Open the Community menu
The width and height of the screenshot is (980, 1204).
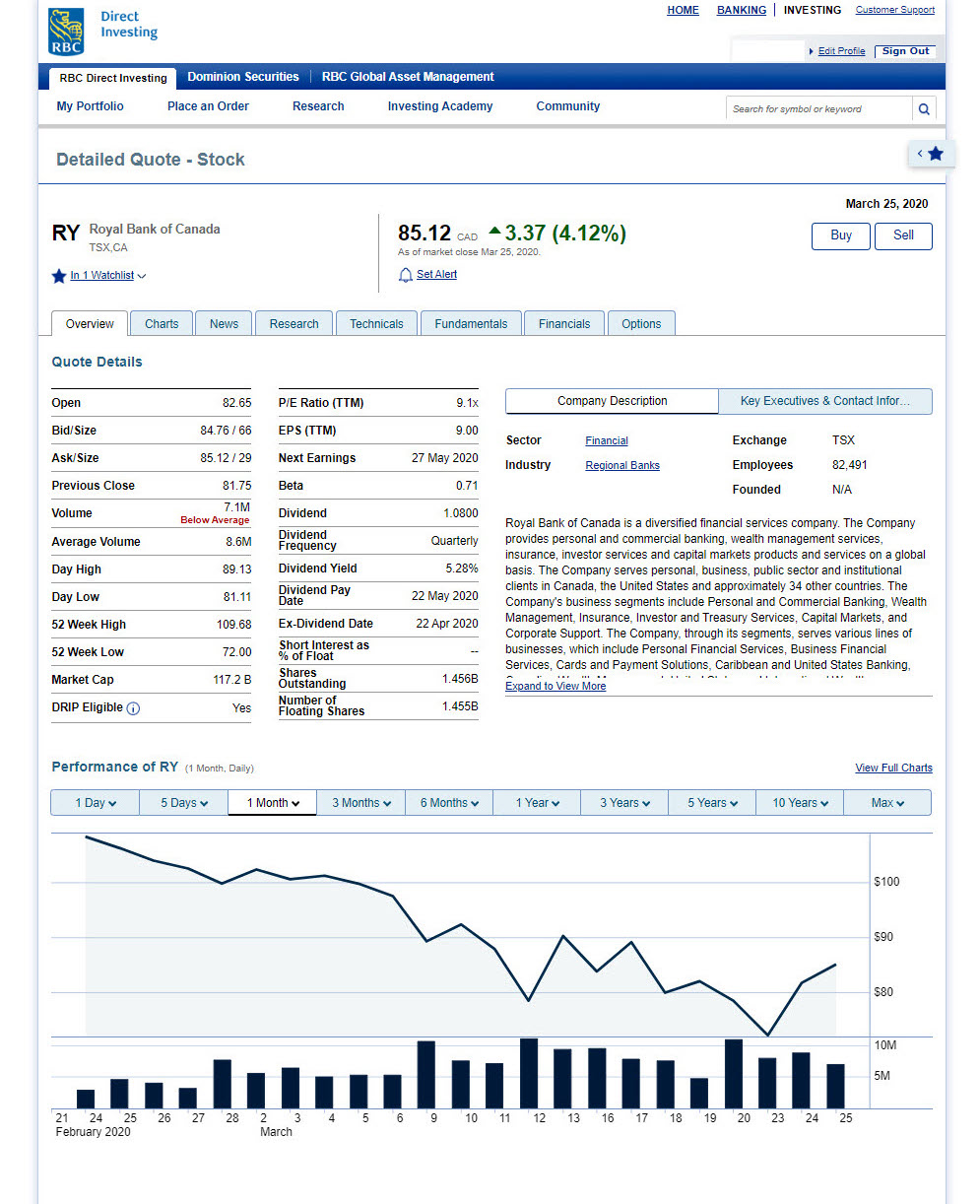click(568, 106)
